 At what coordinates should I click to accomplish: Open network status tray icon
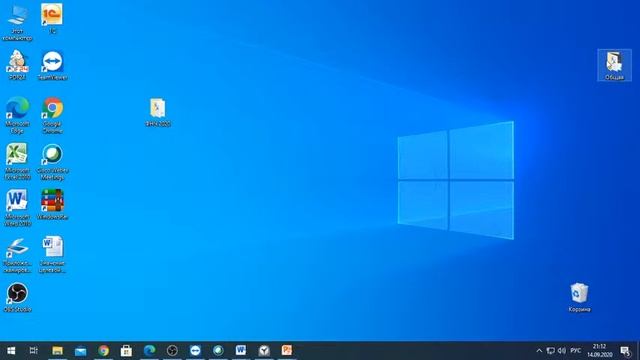click(551, 351)
